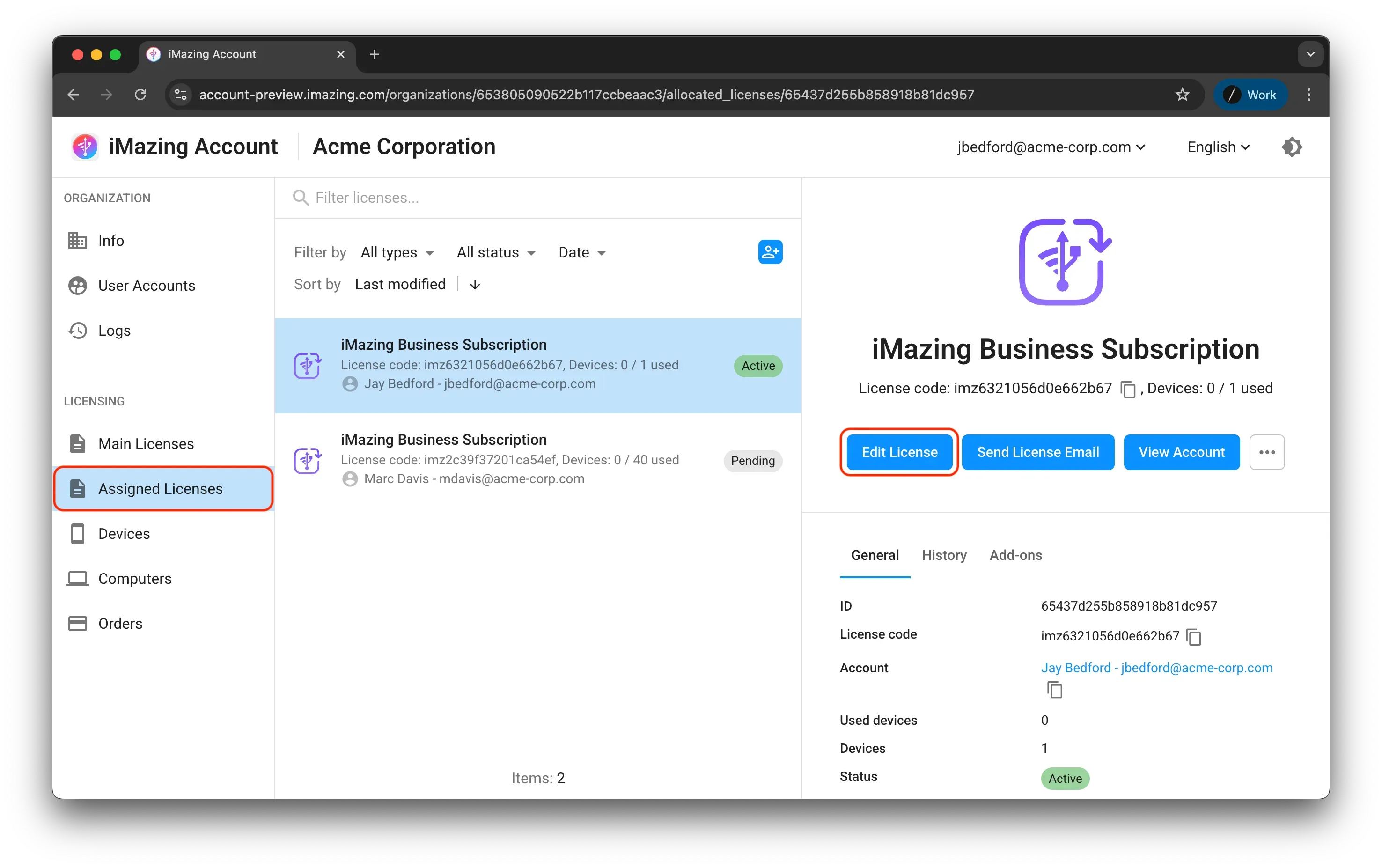1382x868 pixels.
Task: Open the three-dots more actions button
Action: [x=1267, y=452]
